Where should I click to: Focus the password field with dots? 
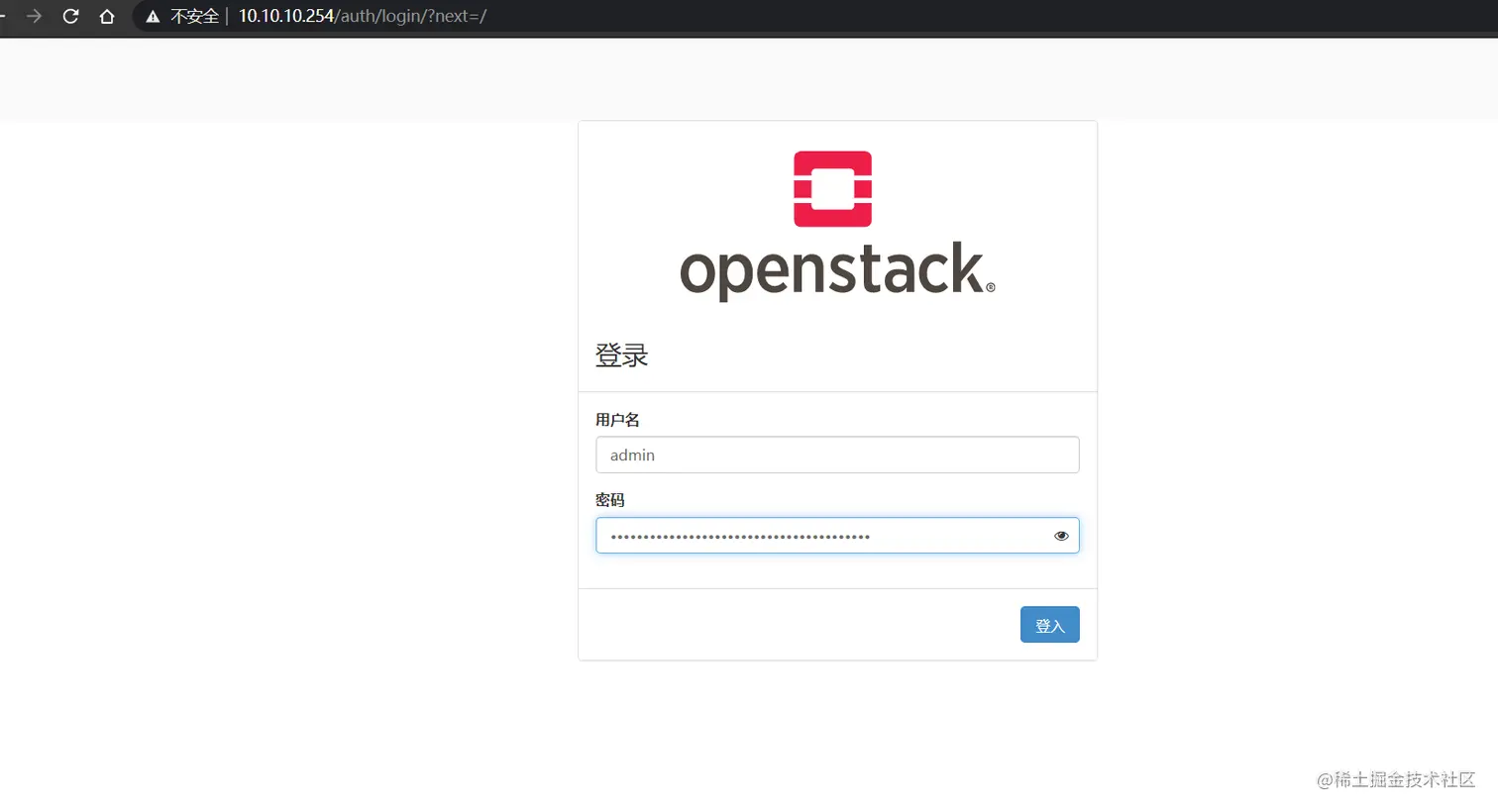[x=837, y=535]
